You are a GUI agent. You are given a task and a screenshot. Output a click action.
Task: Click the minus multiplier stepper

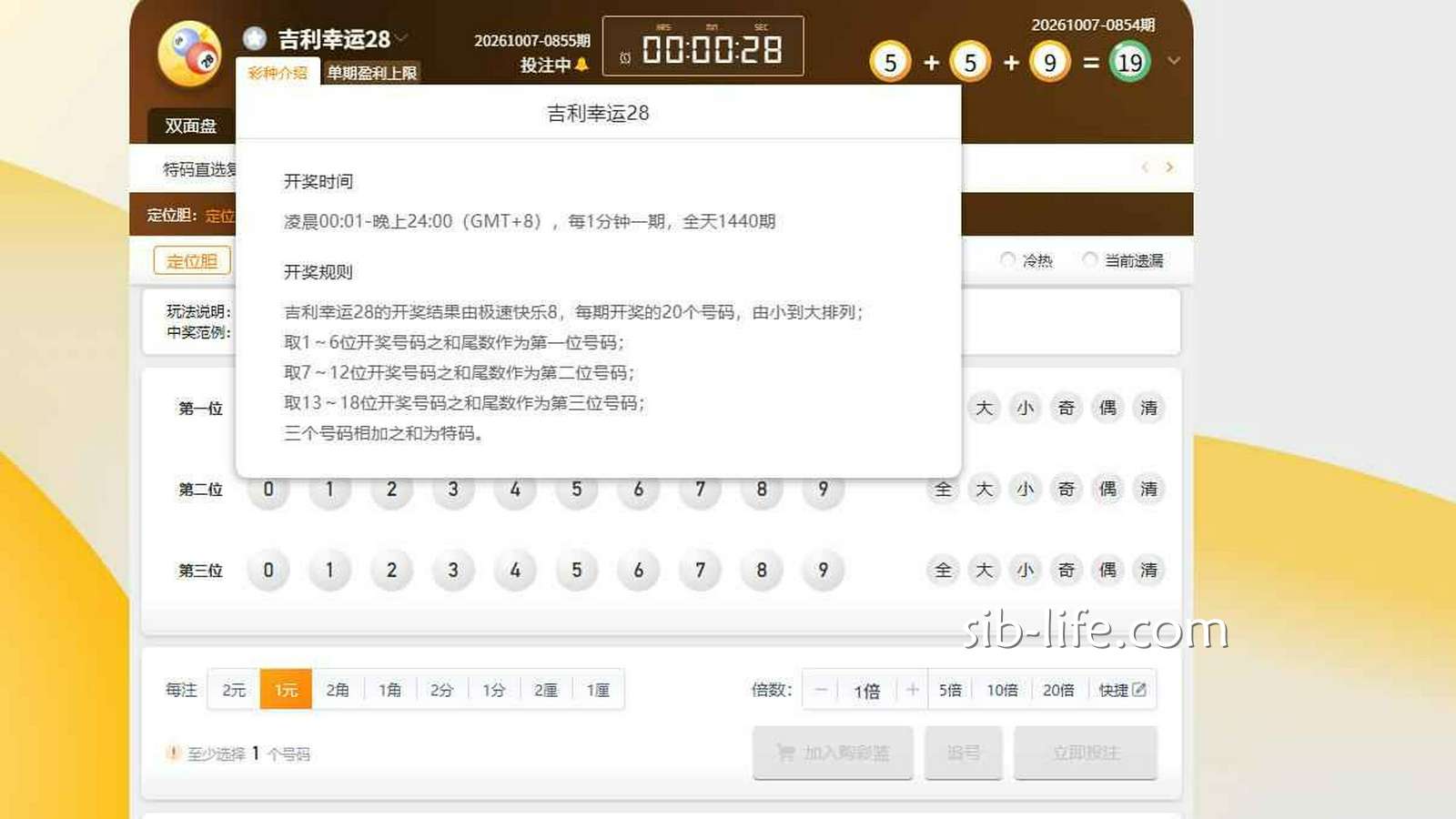tap(821, 690)
